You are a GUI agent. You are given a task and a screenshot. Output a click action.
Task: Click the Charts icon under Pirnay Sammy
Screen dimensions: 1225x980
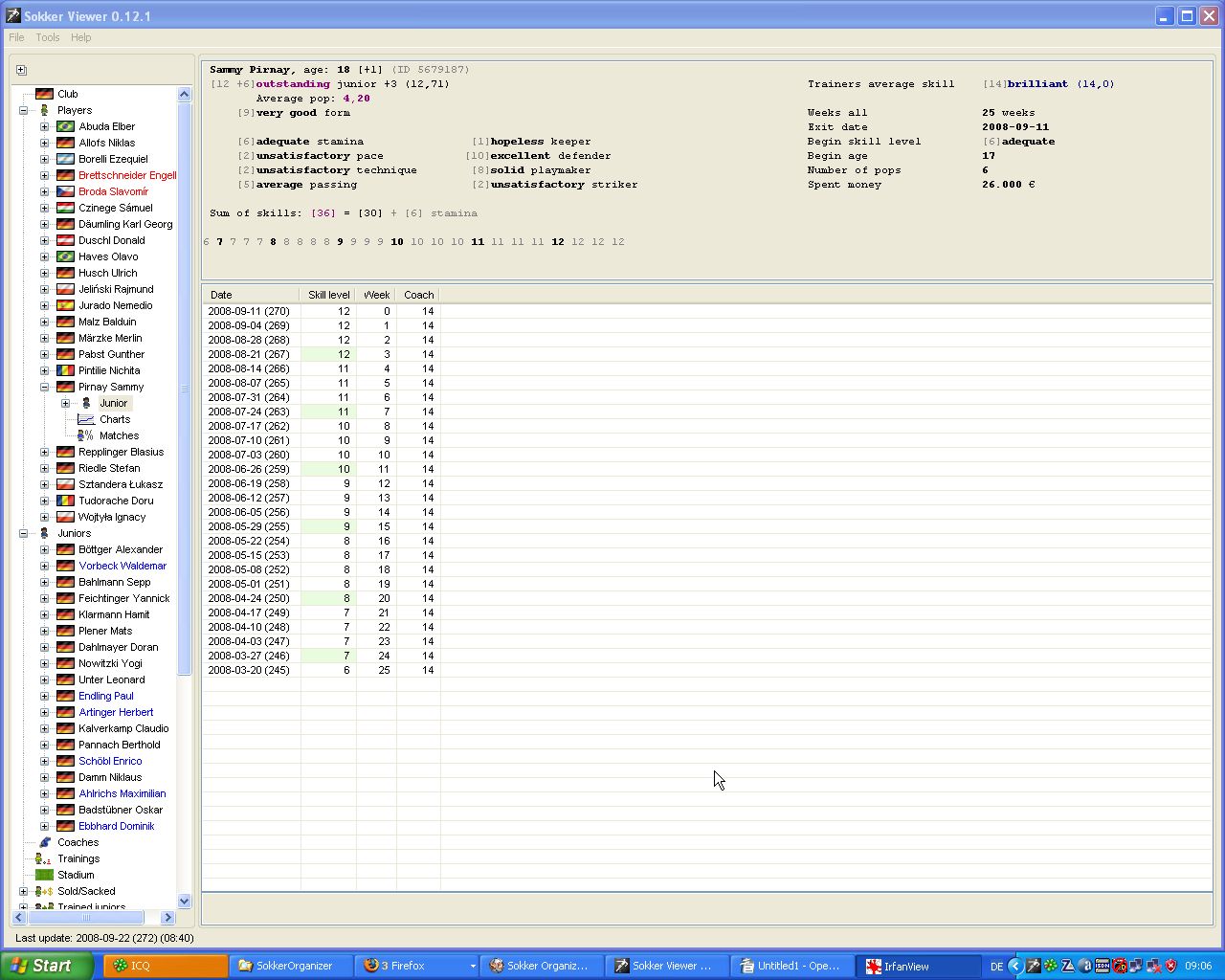point(86,419)
